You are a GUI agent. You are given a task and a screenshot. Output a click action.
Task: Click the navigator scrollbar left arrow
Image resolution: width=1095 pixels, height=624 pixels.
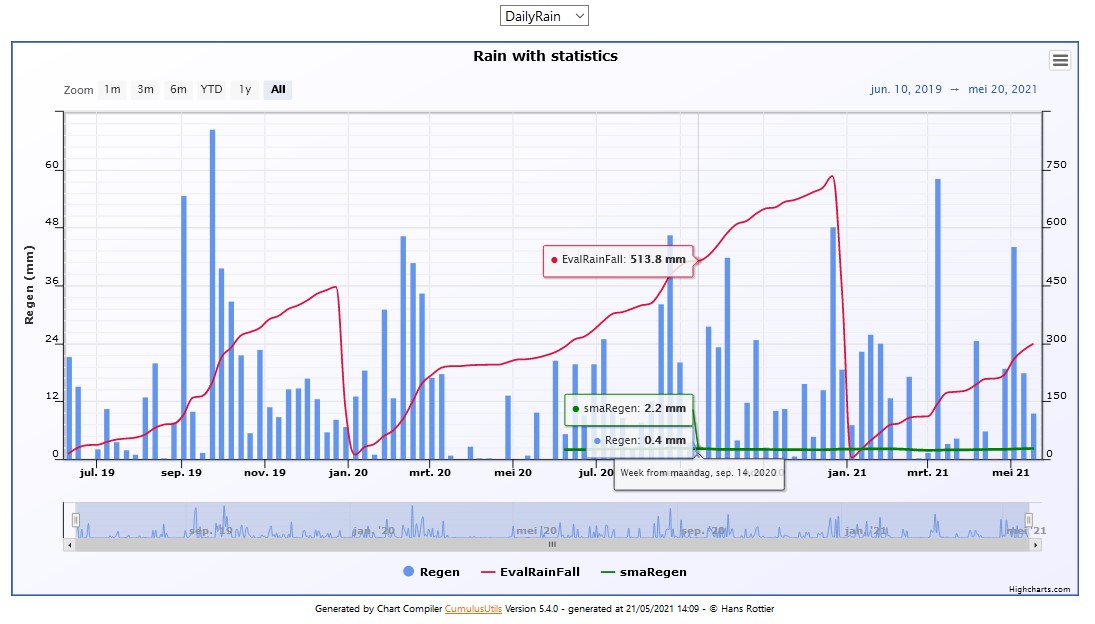tap(69, 545)
